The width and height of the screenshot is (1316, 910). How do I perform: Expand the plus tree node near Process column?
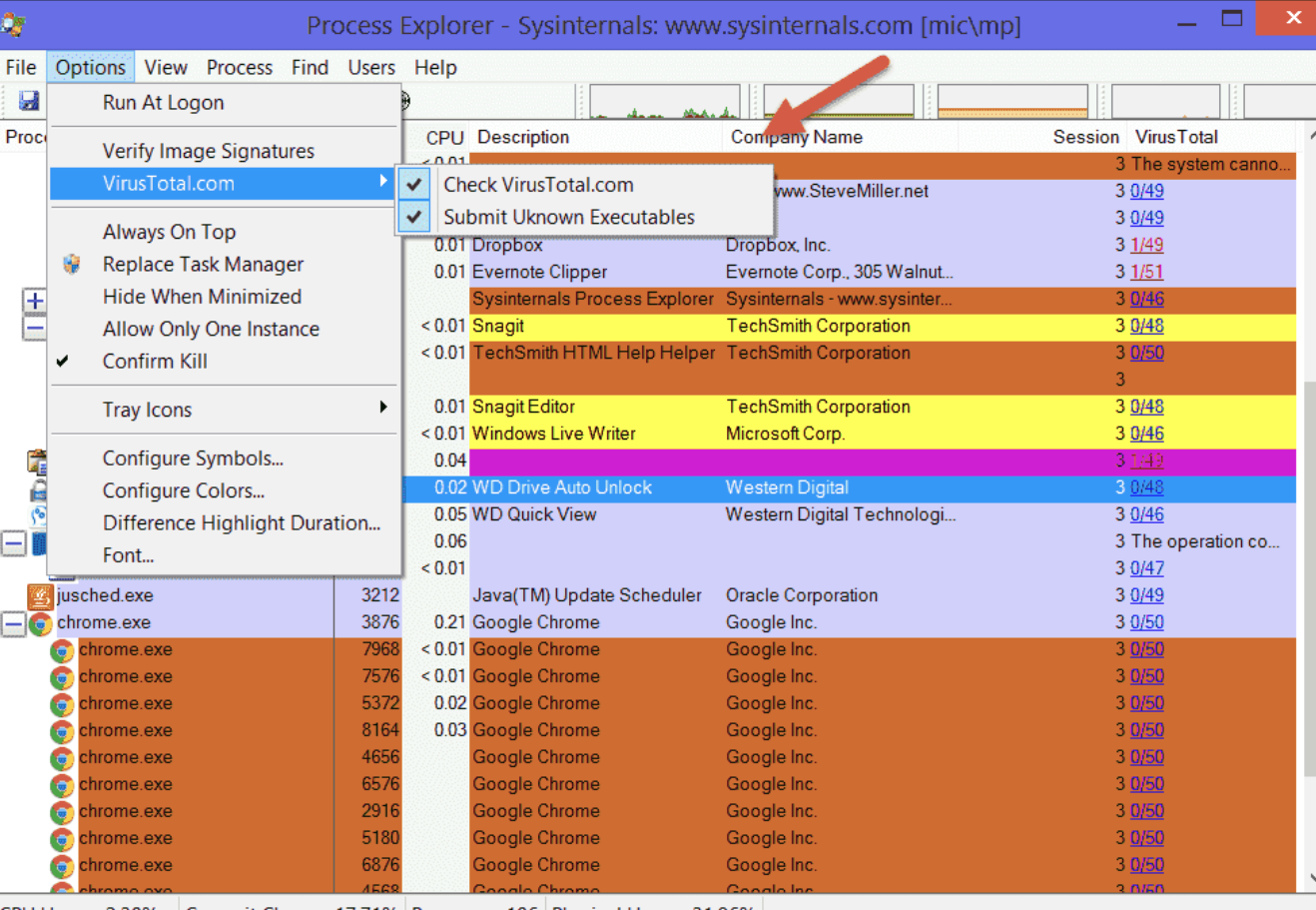coord(35,300)
